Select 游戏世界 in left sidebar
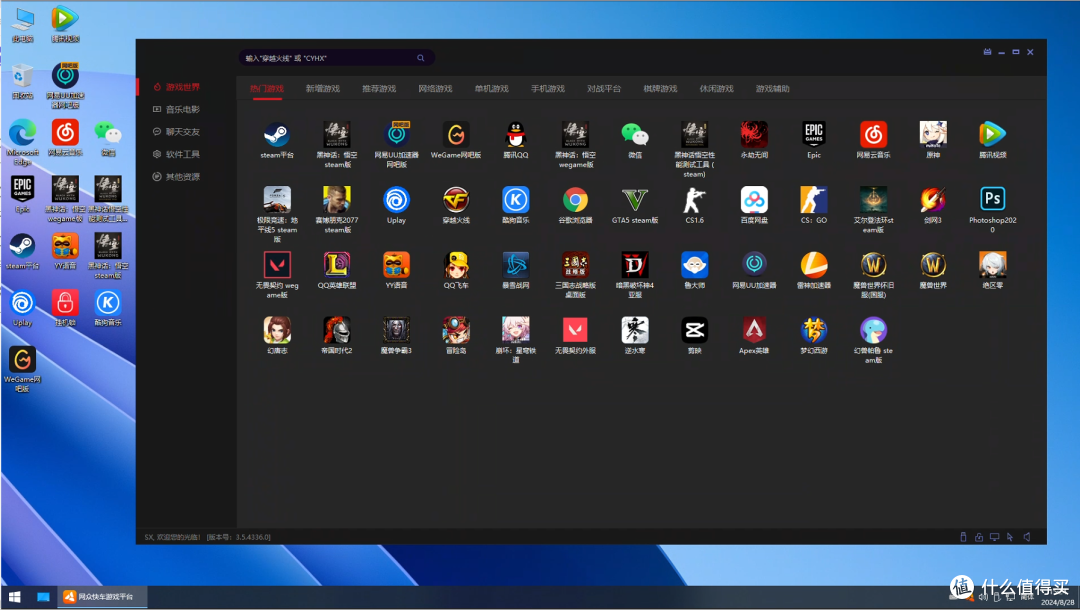This screenshot has height=610, width=1080. [x=177, y=87]
